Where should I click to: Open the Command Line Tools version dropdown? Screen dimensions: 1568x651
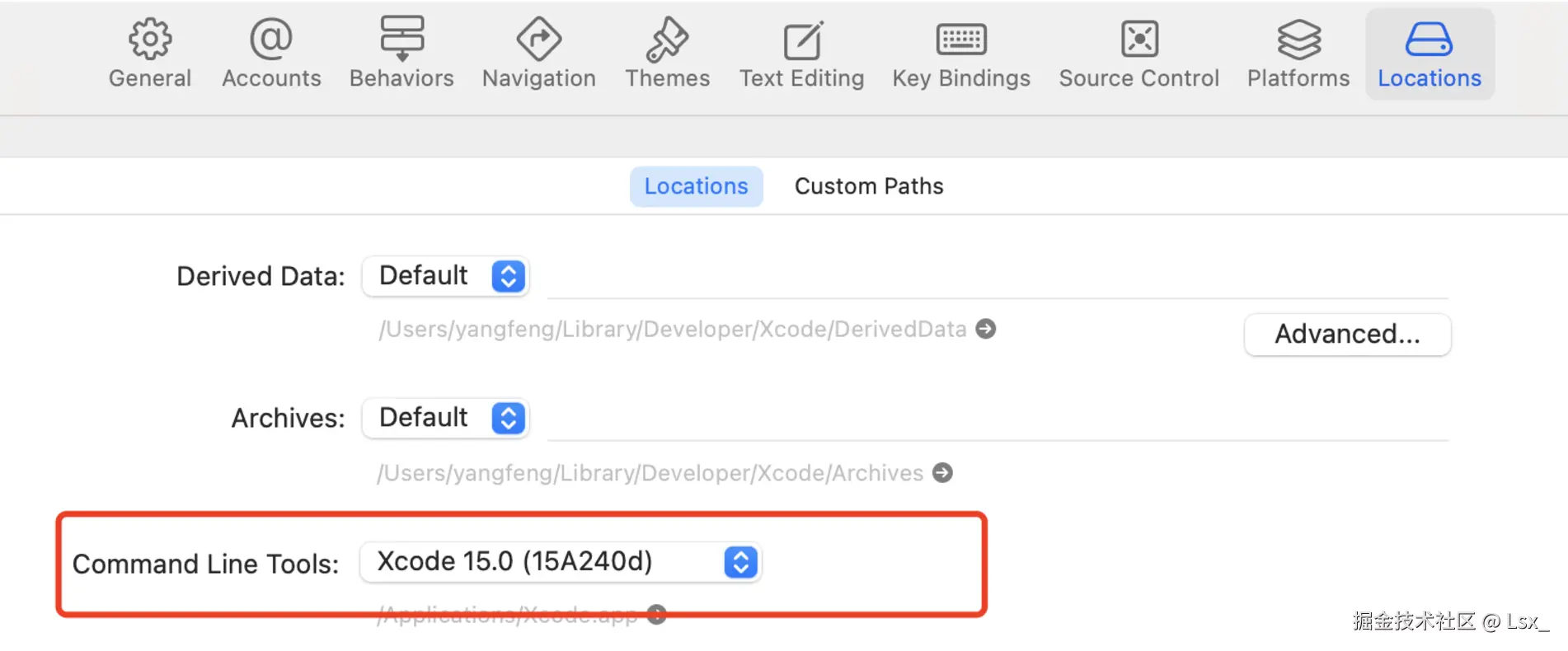pyautogui.click(x=561, y=562)
